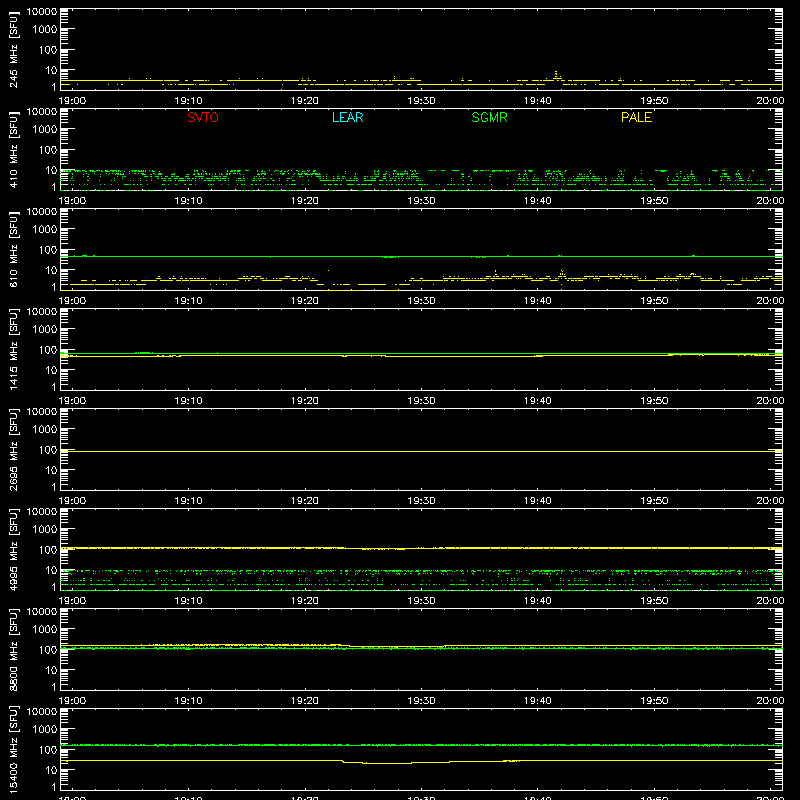This screenshot has height=800, width=800.
Task: Click the 19:00 label on 1415 MHz time axis
Action: (72, 401)
